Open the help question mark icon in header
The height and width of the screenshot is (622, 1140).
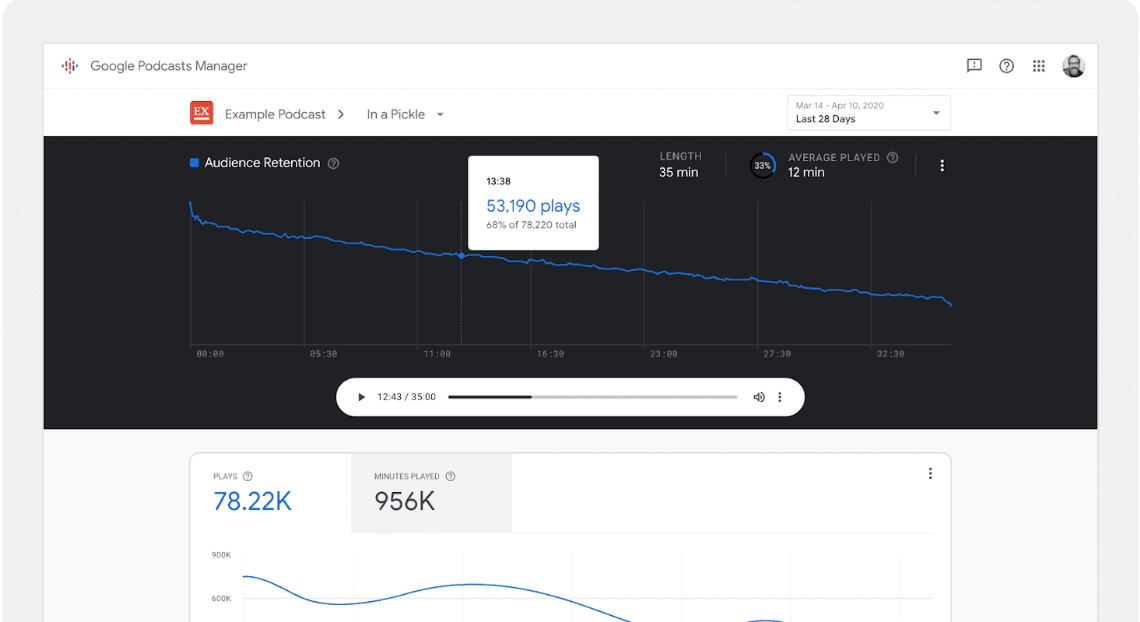(x=1006, y=66)
